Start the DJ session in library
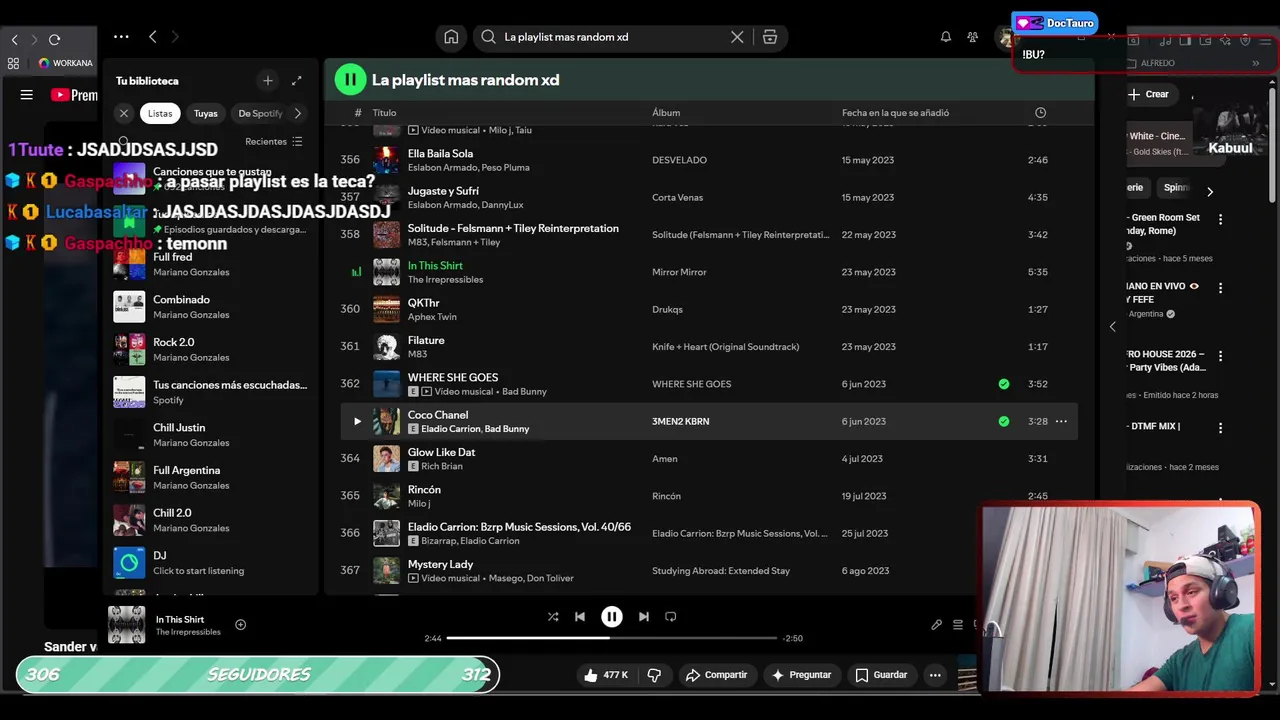1280x720 pixels. point(211,562)
